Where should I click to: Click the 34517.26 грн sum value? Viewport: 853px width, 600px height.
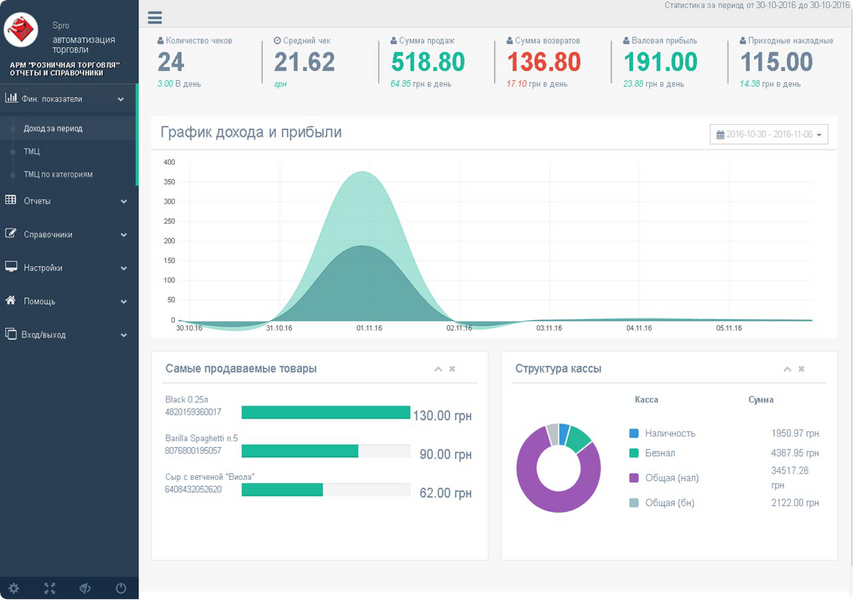(790, 478)
